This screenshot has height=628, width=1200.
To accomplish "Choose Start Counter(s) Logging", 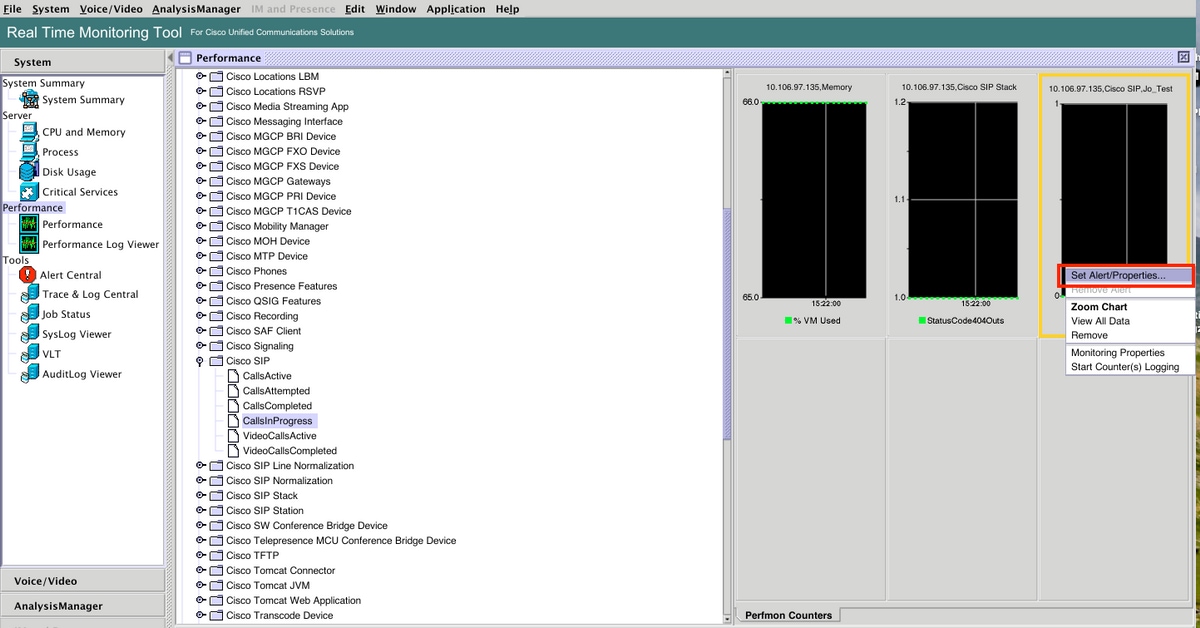I will [1129, 367].
